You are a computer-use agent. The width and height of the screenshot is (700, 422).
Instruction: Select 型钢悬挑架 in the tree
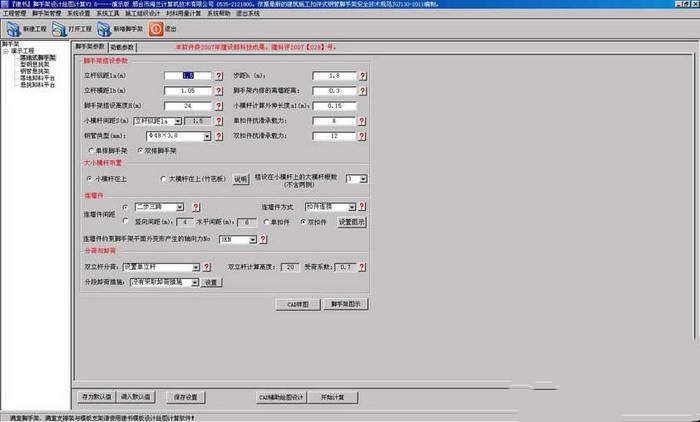pyautogui.click(x=35, y=64)
